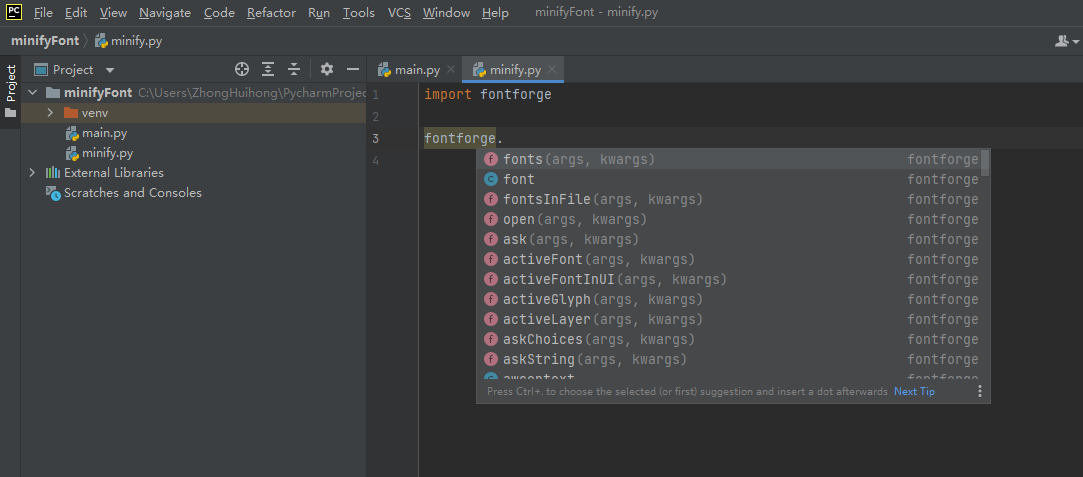
Task: Click the completion popup scrollbar thumb
Action: (x=985, y=163)
